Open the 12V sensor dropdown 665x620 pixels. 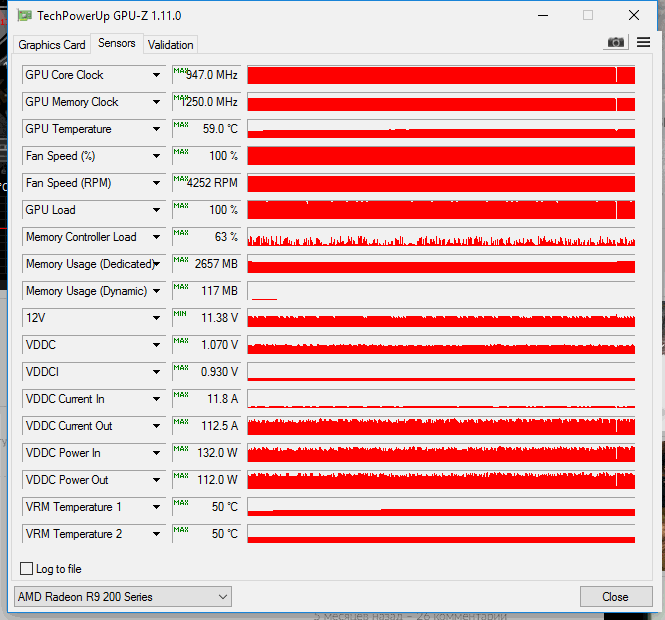click(x=156, y=318)
